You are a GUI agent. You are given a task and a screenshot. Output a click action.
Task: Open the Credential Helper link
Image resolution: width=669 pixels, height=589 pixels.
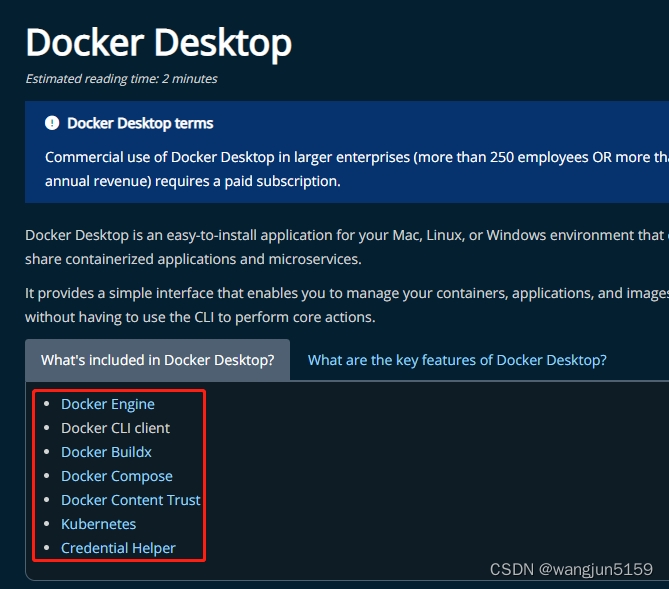point(118,548)
